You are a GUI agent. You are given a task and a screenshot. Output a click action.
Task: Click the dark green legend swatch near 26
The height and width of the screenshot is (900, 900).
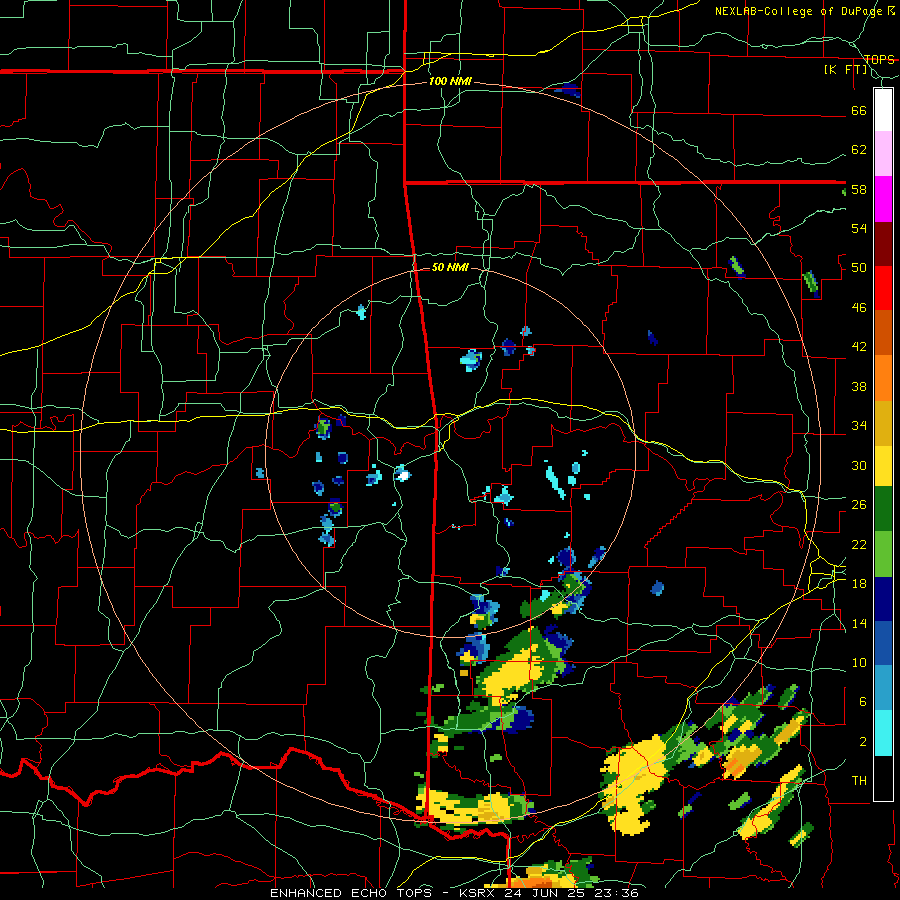click(x=883, y=509)
